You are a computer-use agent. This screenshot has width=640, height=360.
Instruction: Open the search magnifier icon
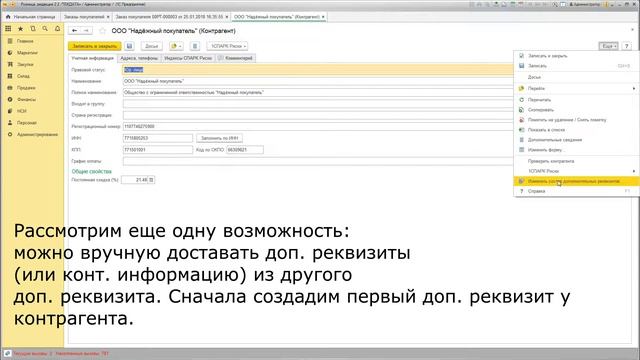click(45, 29)
